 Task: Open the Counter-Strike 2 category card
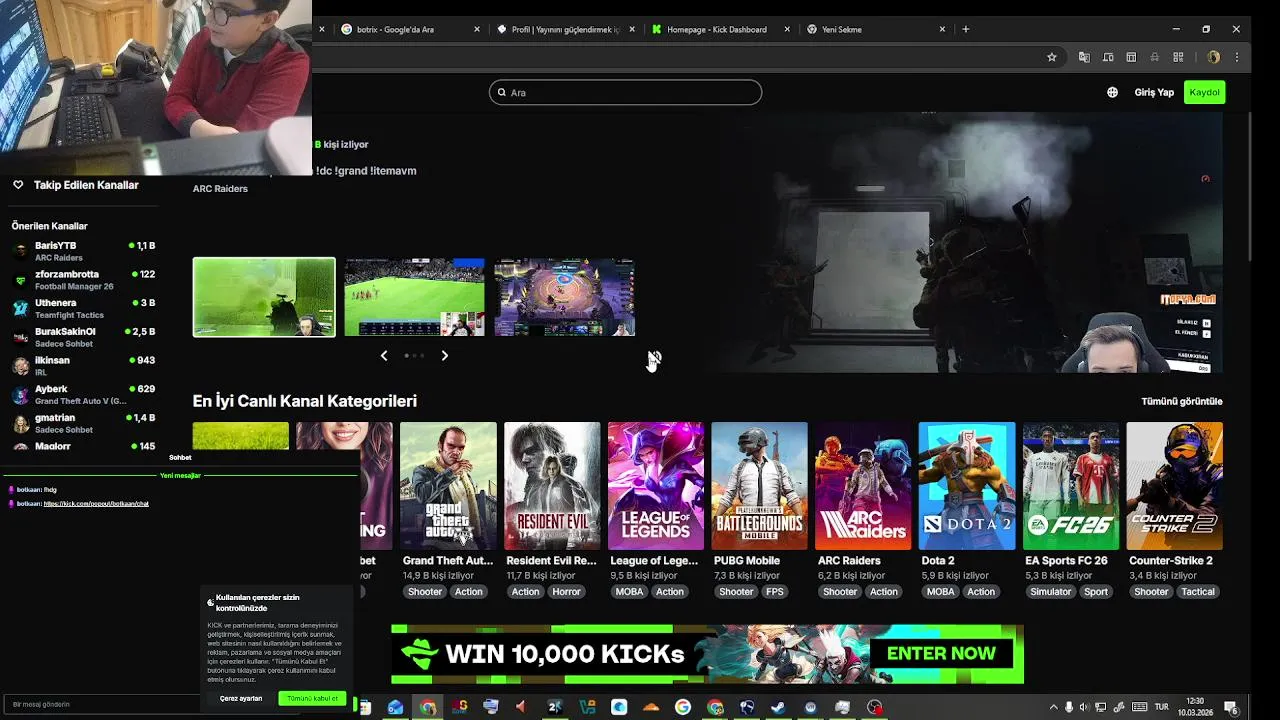[1174, 486]
